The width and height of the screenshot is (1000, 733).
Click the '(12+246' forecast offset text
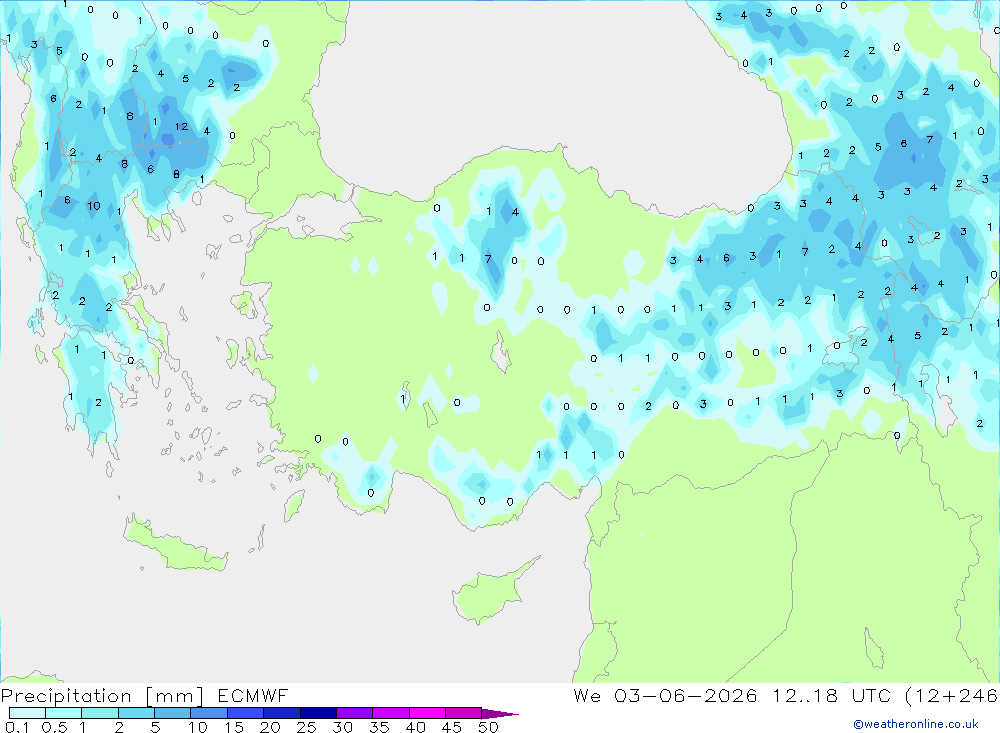(x=952, y=695)
